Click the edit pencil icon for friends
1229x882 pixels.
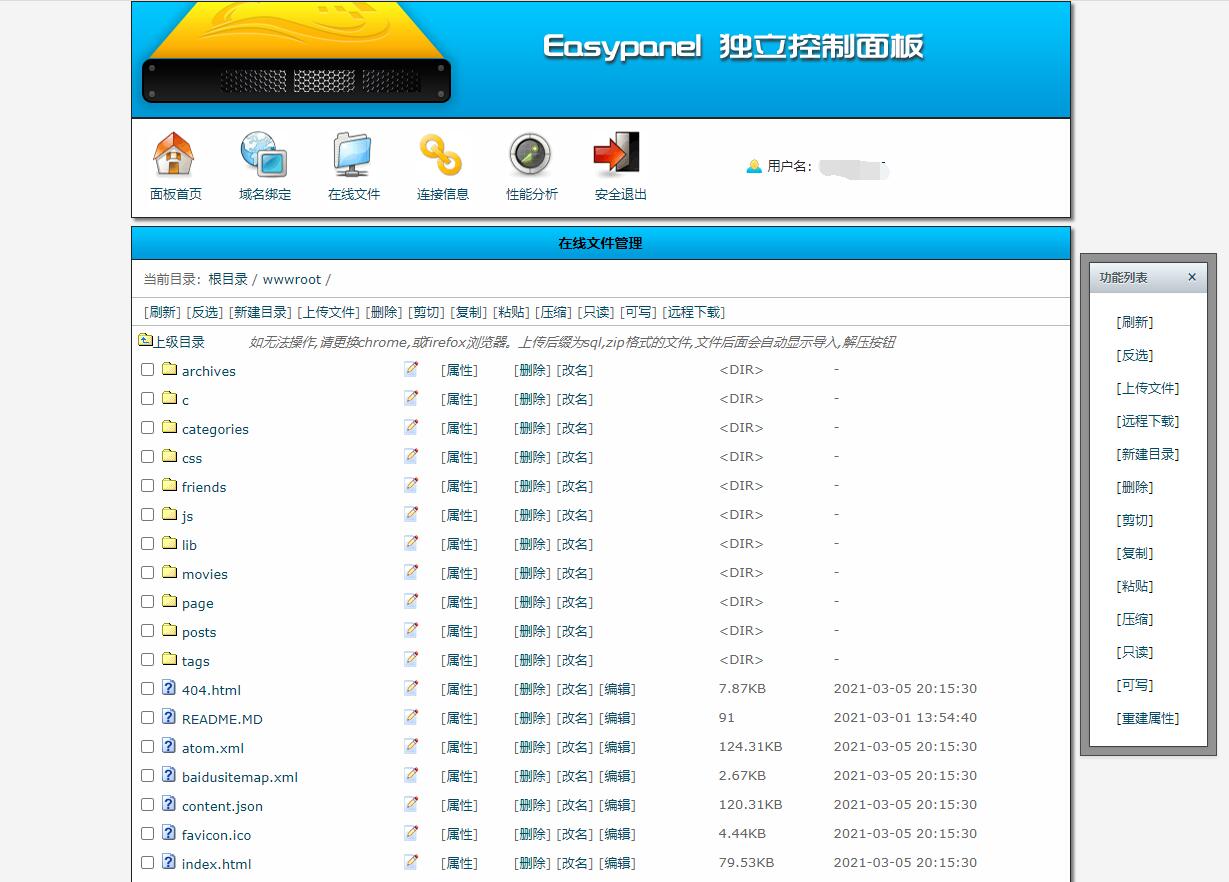point(411,485)
